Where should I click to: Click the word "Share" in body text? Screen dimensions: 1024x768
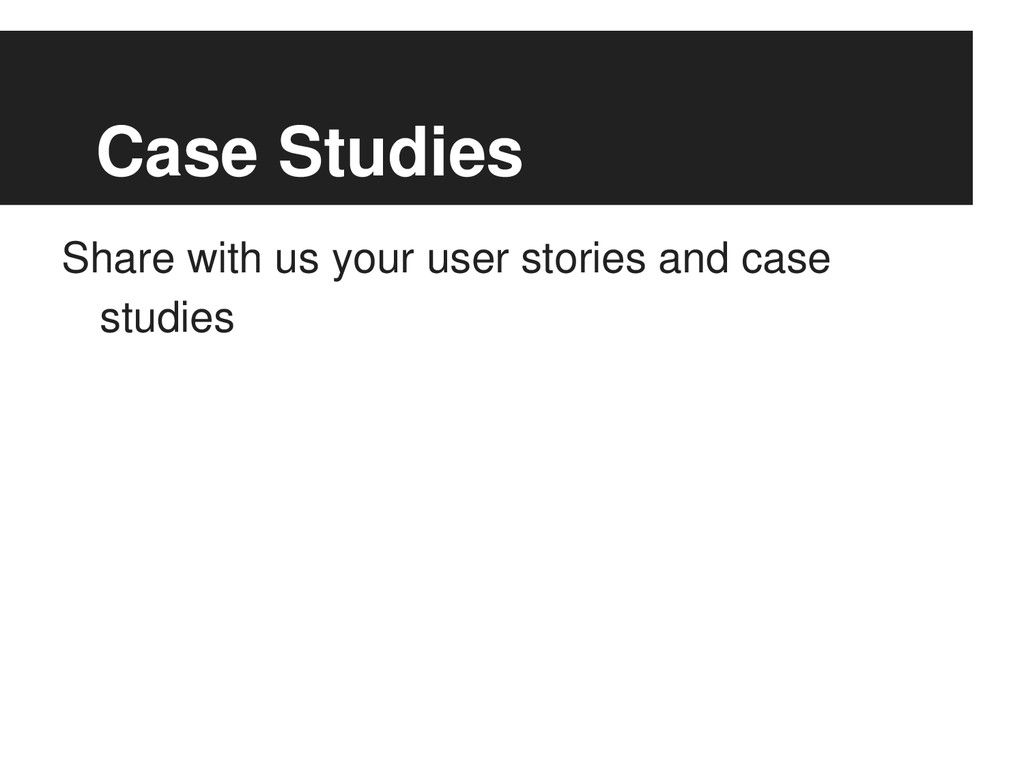click(x=118, y=258)
